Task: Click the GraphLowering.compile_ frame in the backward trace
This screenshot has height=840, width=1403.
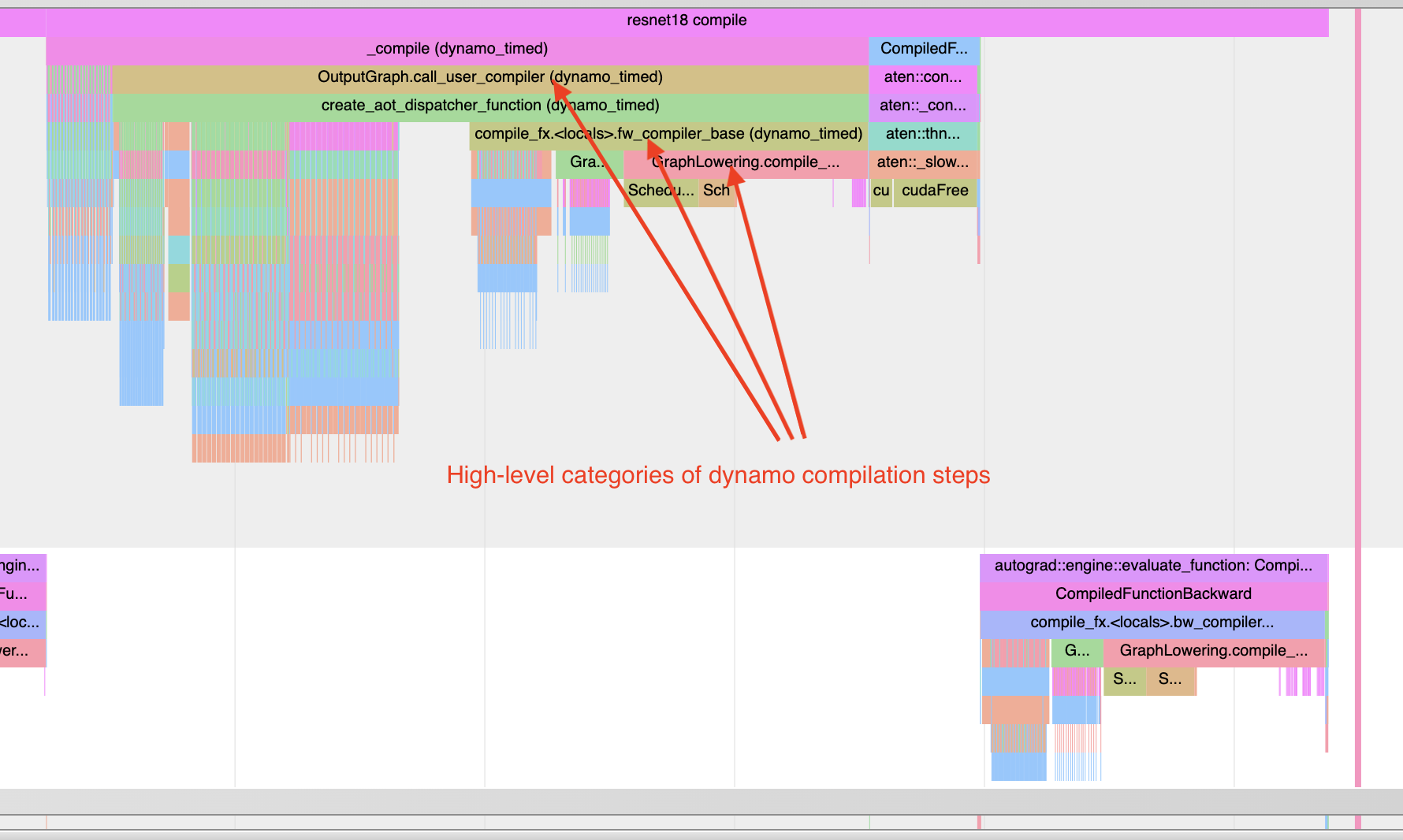Action: [1214, 651]
